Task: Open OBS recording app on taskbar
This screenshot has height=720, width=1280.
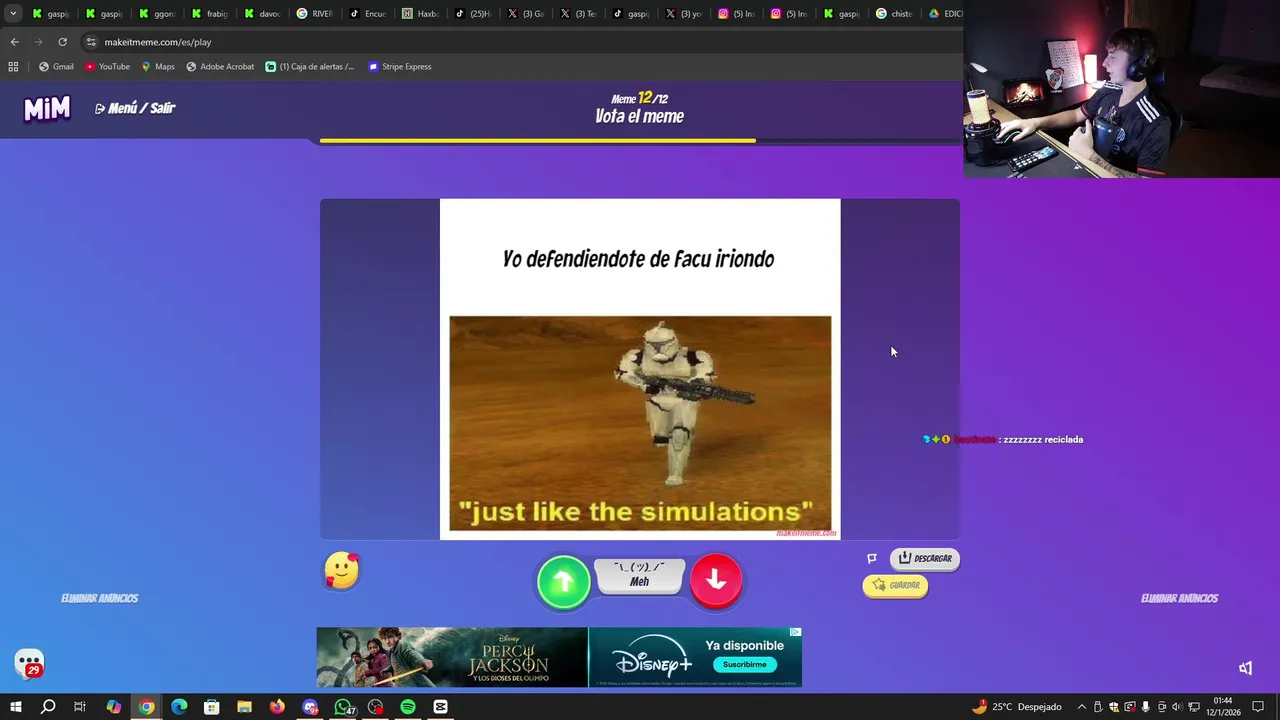Action: pos(375,707)
